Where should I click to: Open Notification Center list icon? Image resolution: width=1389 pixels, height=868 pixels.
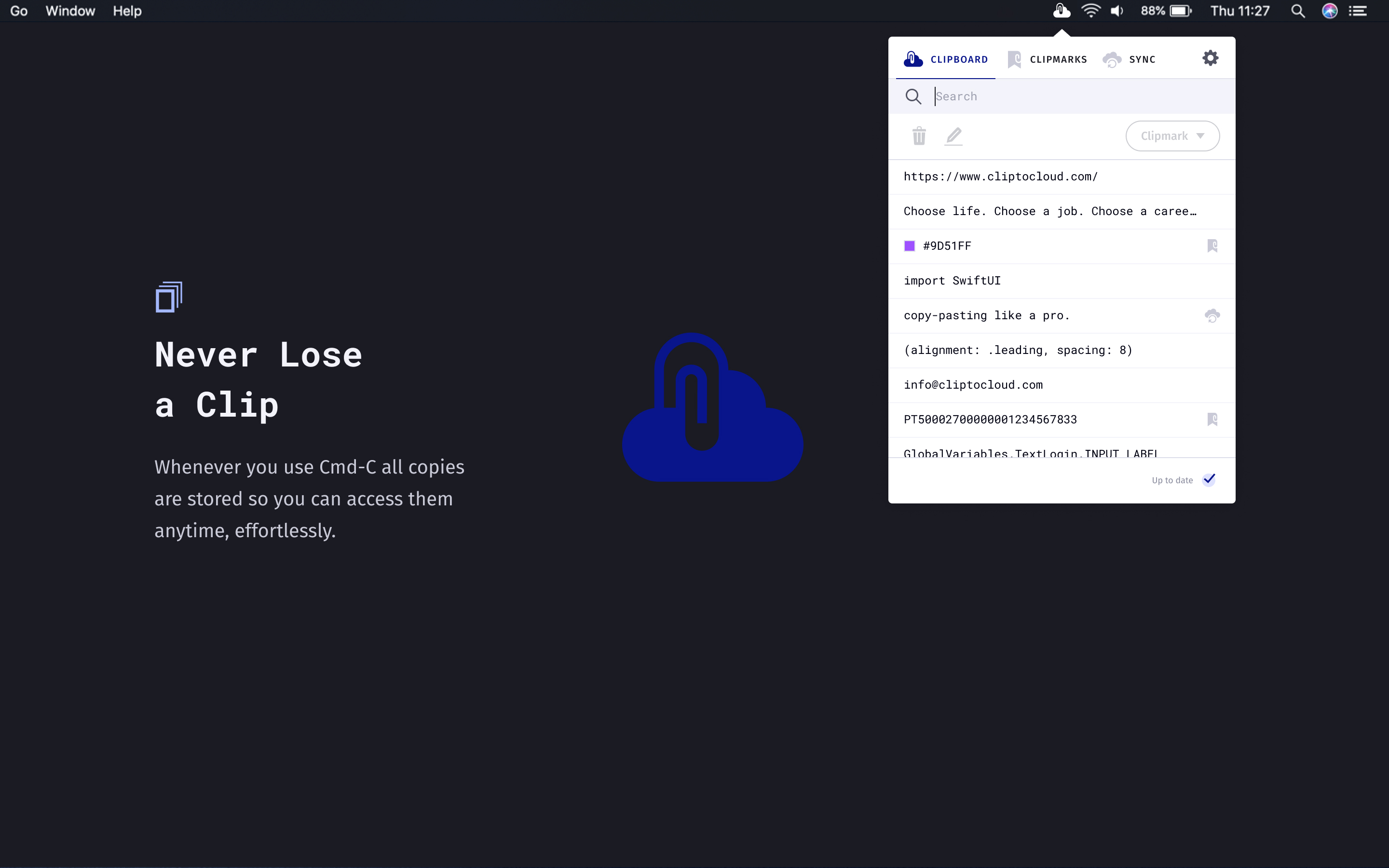click(x=1358, y=11)
